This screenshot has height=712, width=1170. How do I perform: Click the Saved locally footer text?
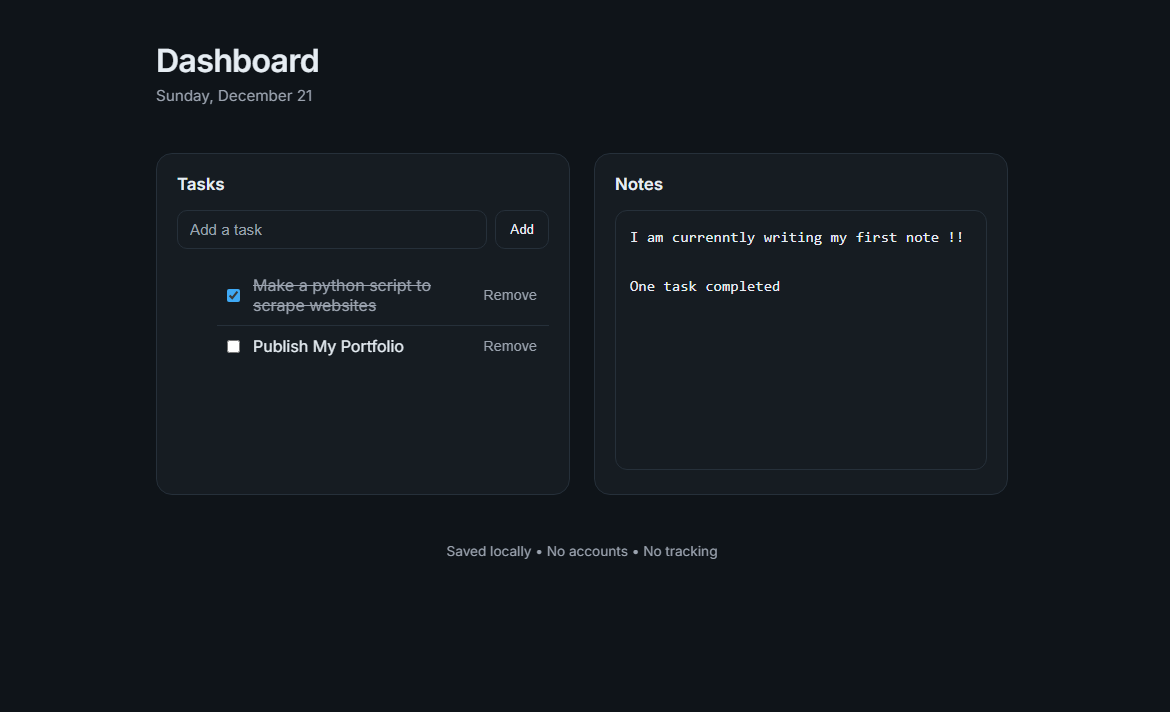pos(488,551)
